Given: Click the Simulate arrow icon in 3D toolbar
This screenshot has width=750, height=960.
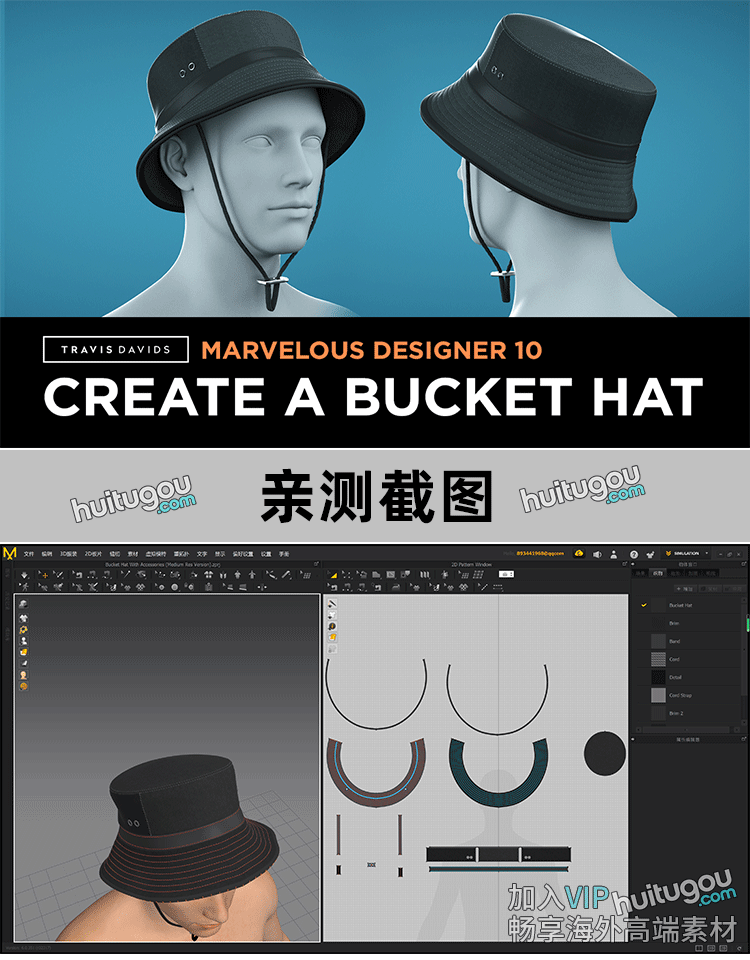Looking at the screenshot, I should pos(24,575).
